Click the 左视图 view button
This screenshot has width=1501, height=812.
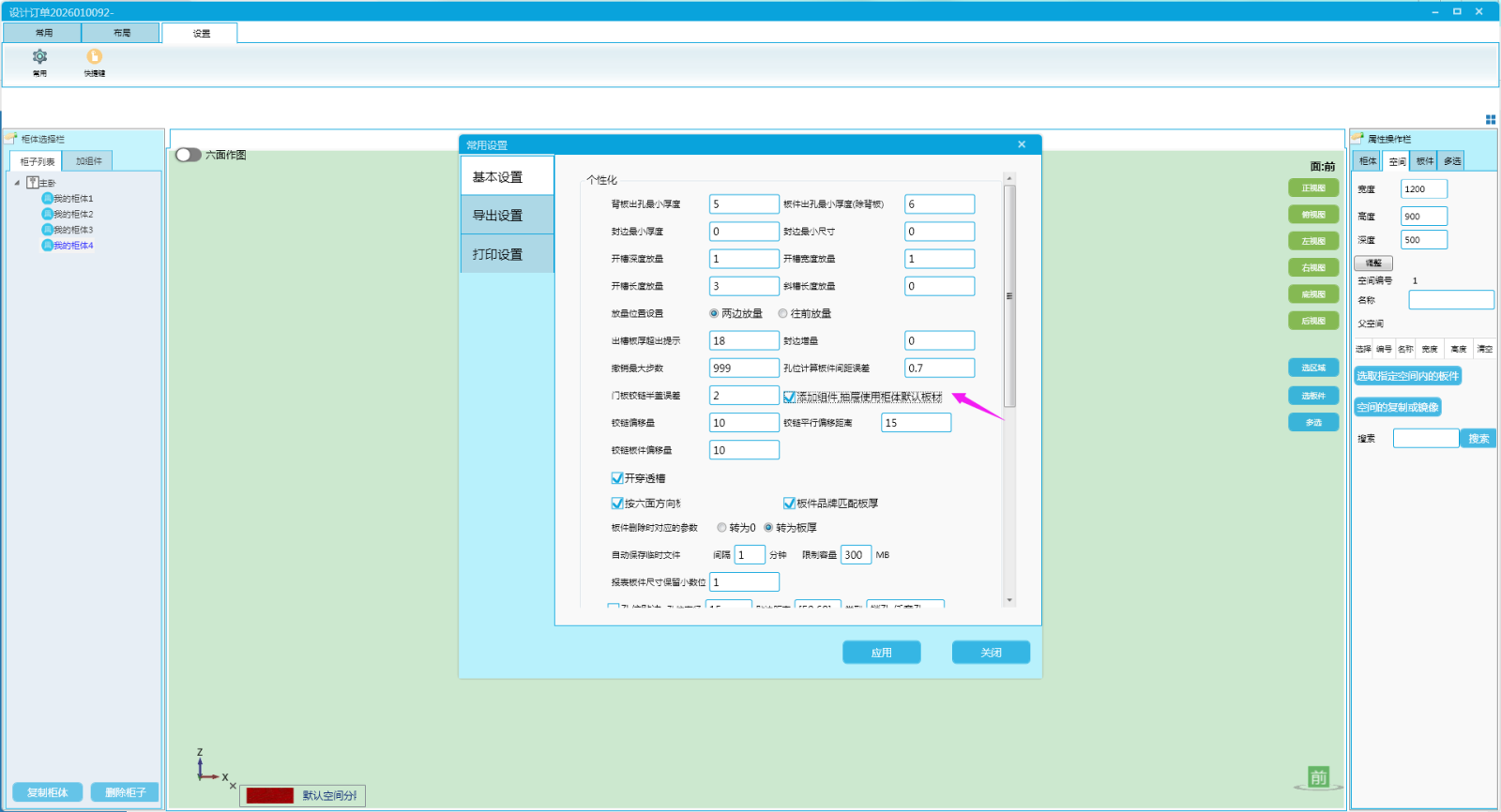click(x=1313, y=241)
